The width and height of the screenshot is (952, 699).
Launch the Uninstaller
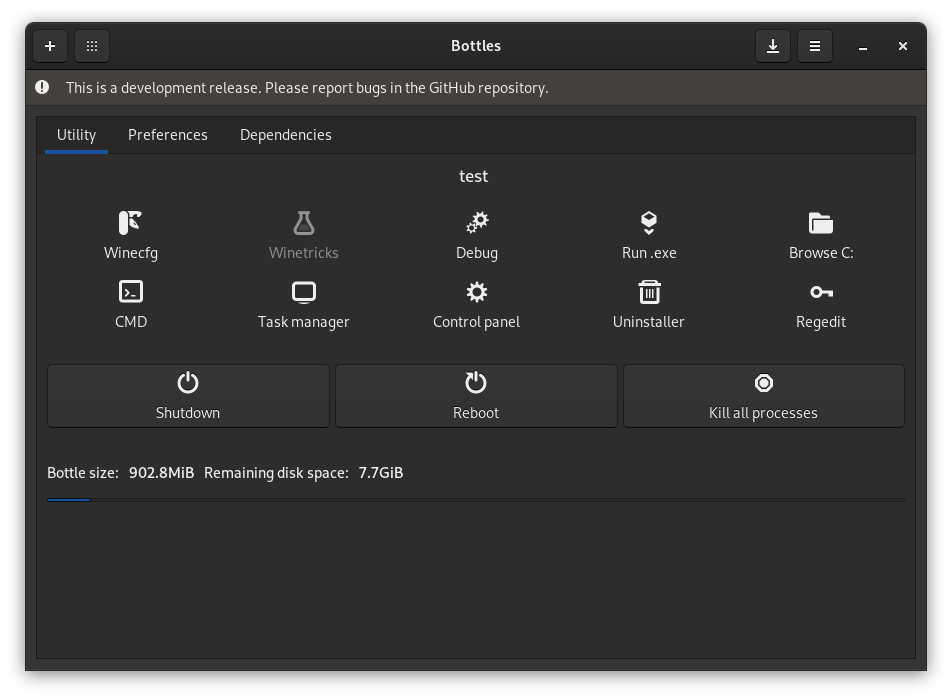pos(649,305)
